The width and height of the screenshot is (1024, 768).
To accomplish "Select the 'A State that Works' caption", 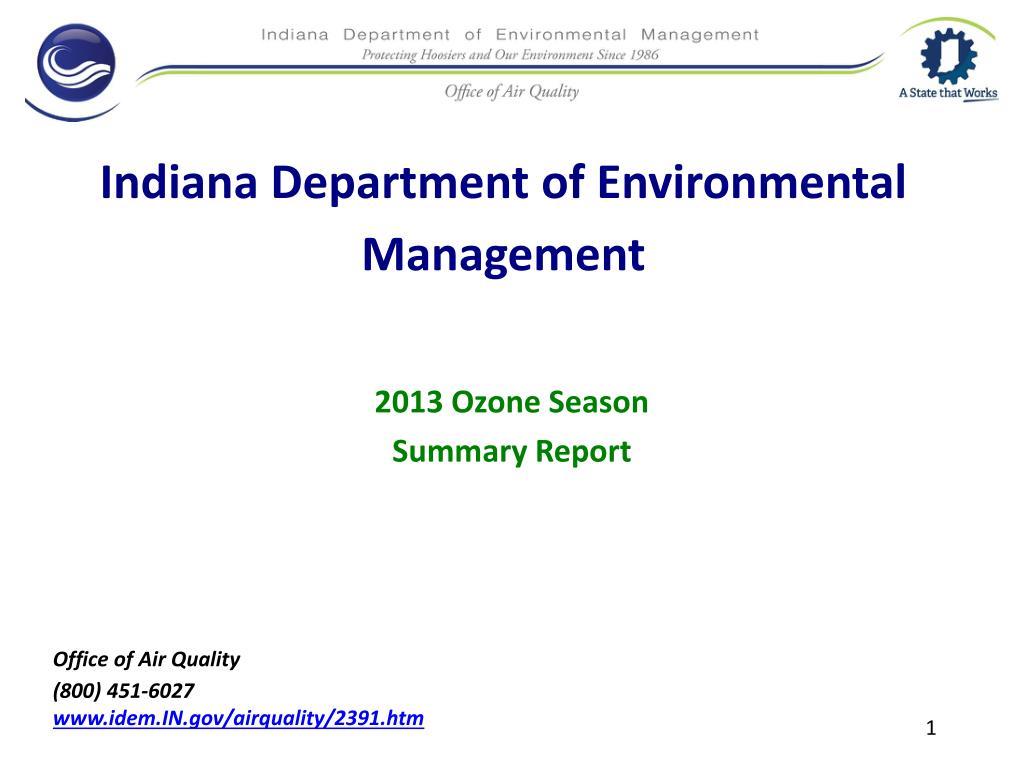I will 948,93.
